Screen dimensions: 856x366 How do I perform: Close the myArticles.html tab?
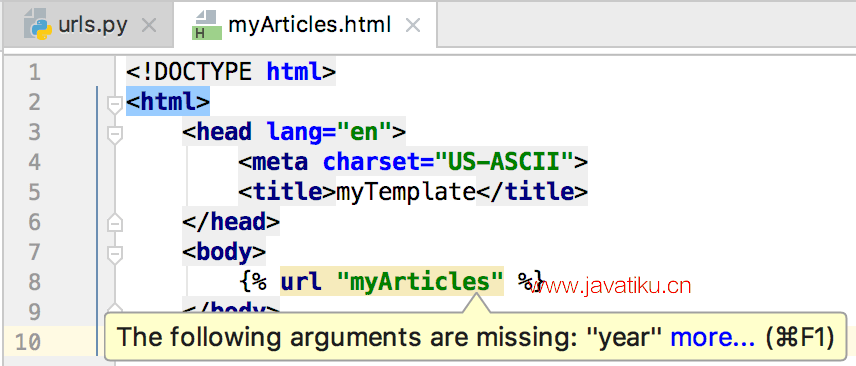[413, 25]
